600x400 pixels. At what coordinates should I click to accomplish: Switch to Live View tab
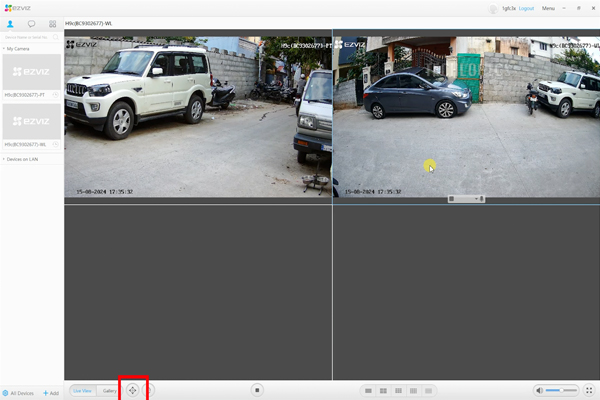82,390
